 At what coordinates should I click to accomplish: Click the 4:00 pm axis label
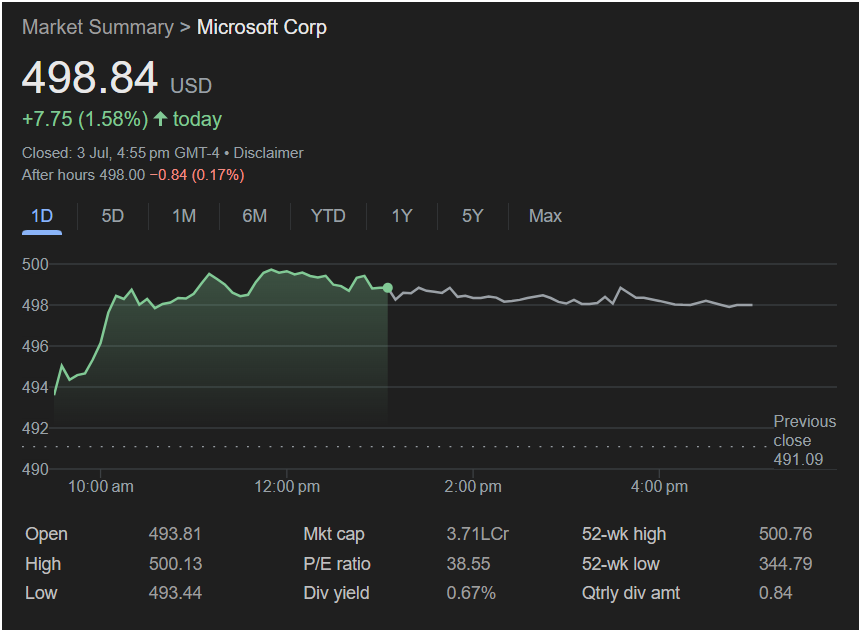point(659,486)
